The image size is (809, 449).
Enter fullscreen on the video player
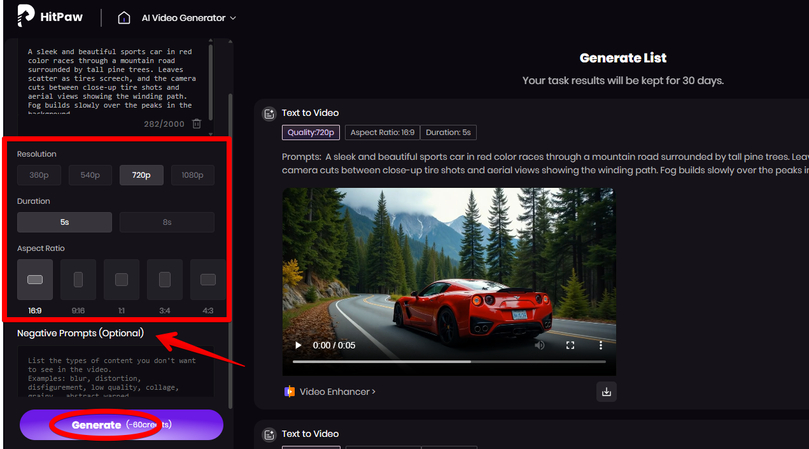pyautogui.click(x=570, y=345)
